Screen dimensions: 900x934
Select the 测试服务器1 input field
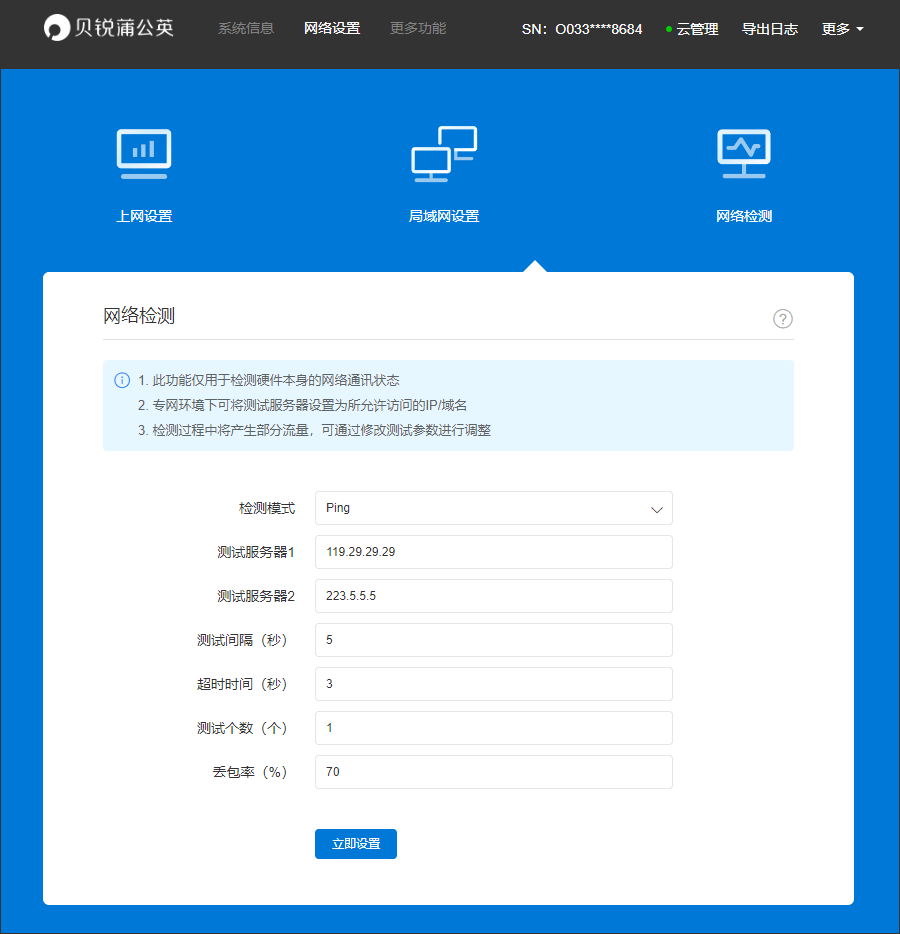pyautogui.click(x=493, y=552)
